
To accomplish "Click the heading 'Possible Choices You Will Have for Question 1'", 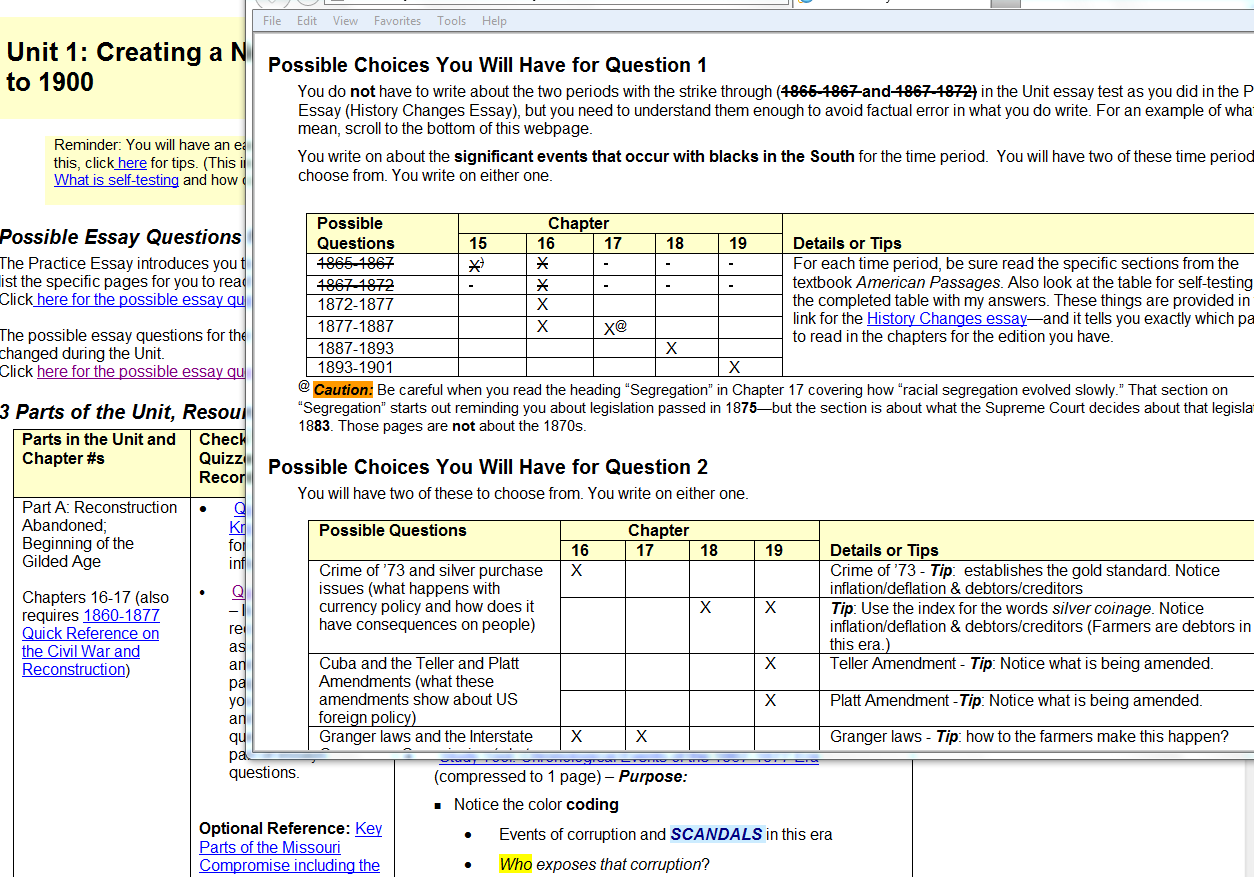I will click(488, 66).
